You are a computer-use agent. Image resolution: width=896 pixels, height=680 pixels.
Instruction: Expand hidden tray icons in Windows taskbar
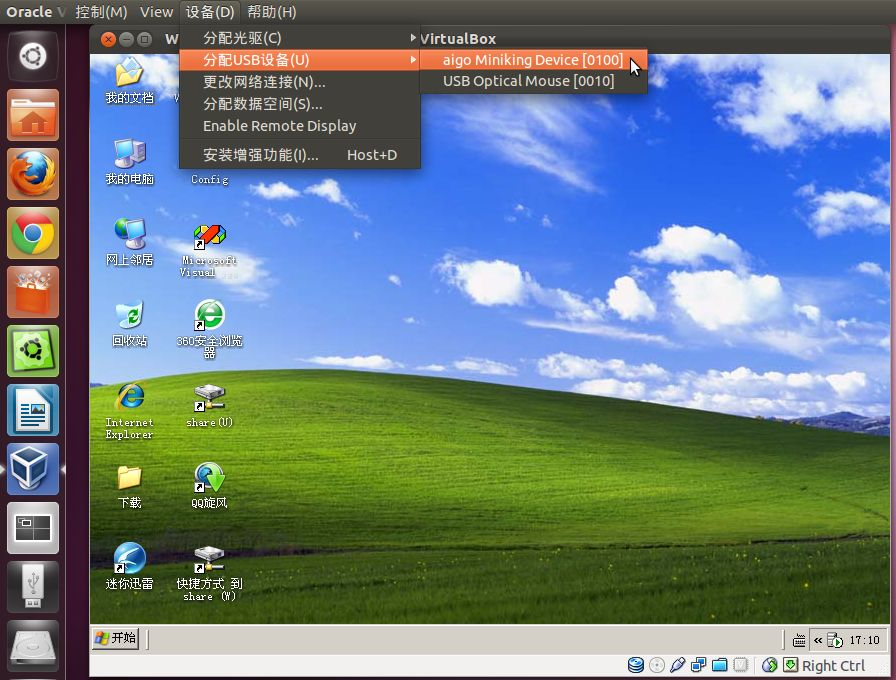817,640
